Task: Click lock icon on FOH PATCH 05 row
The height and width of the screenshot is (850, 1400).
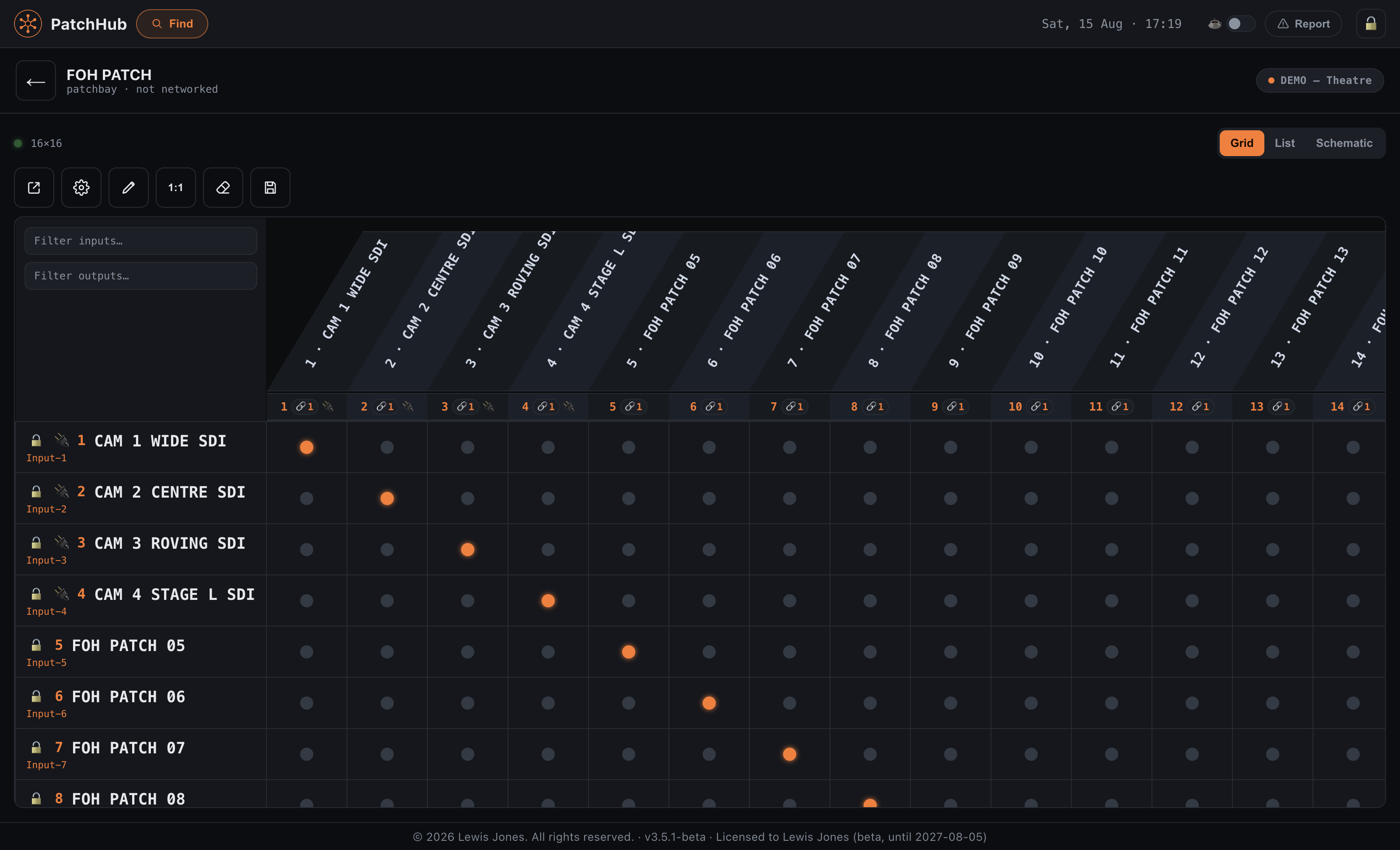Action: (x=36, y=645)
